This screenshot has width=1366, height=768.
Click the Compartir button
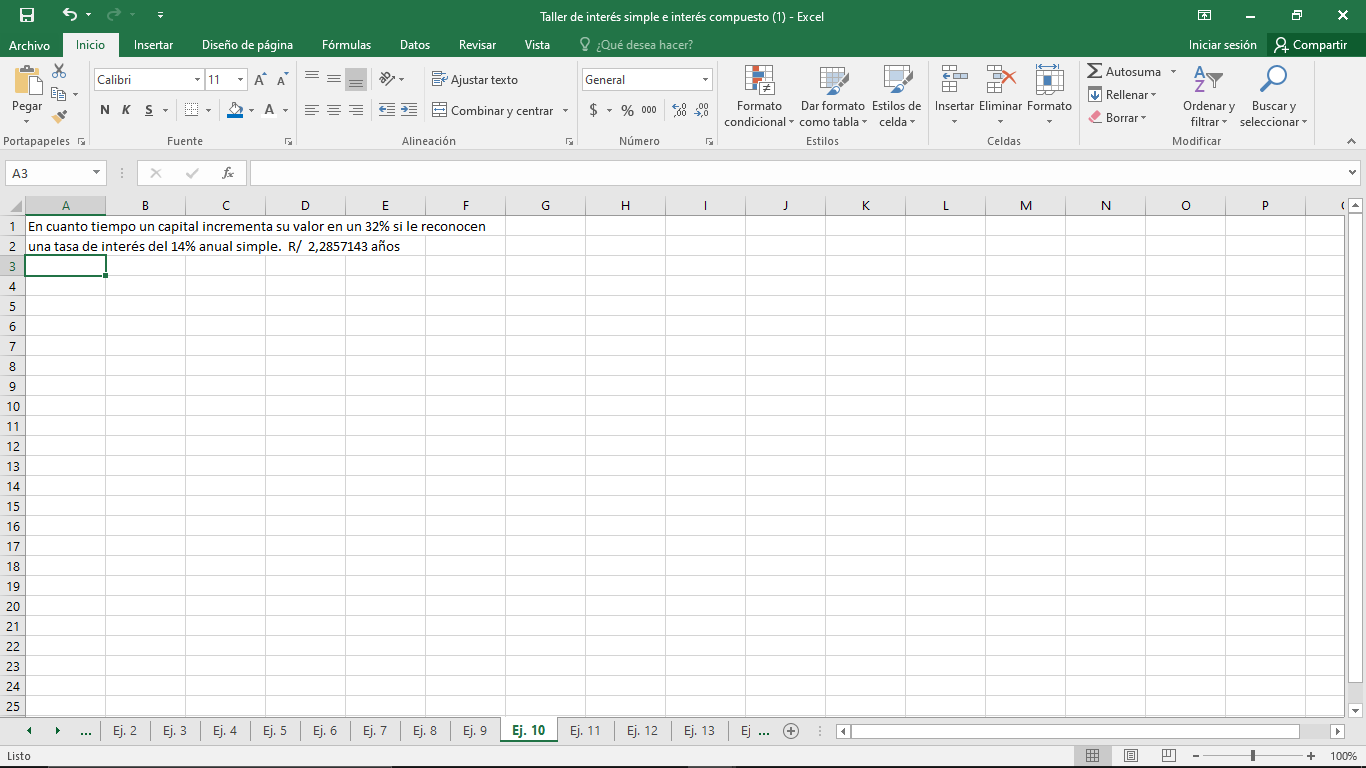pyautogui.click(x=1312, y=45)
